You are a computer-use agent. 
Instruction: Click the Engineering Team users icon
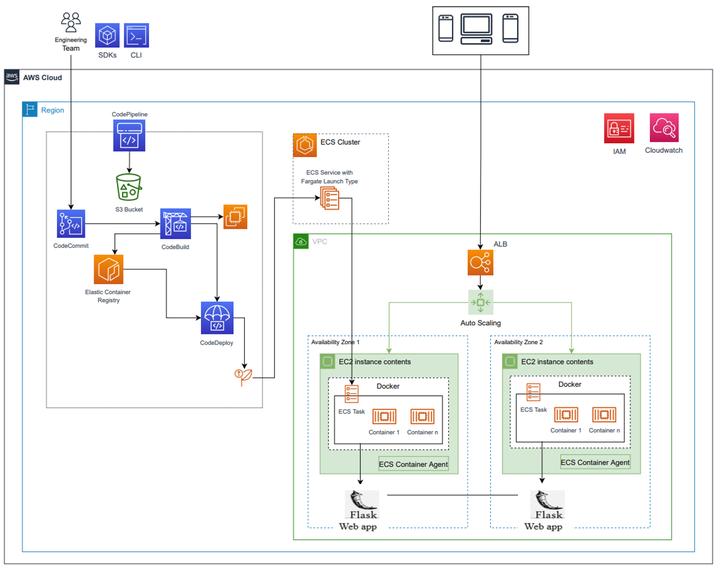(71, 22)
